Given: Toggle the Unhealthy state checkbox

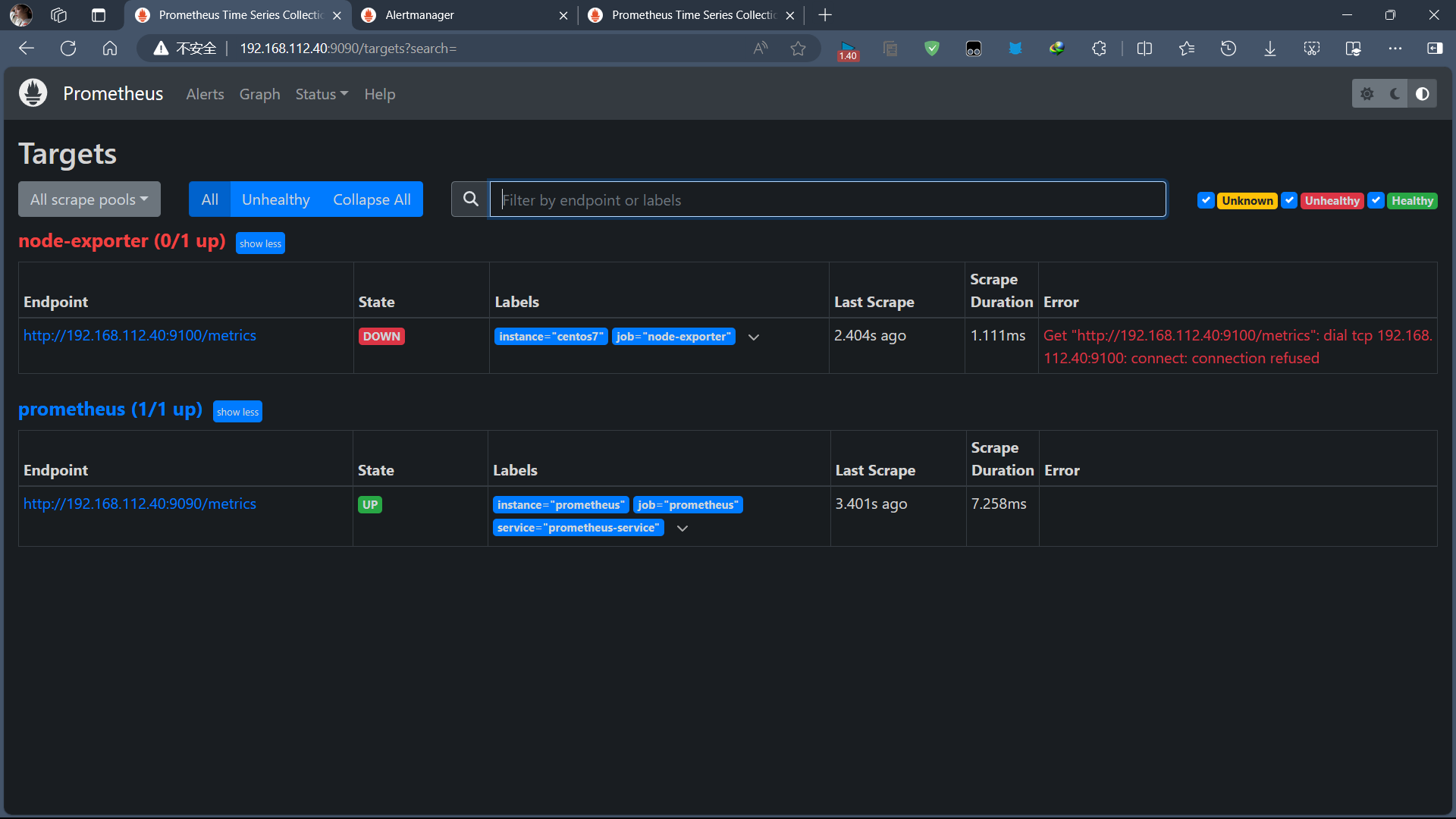Looking at the screenshot, I should coord(1288,200).
